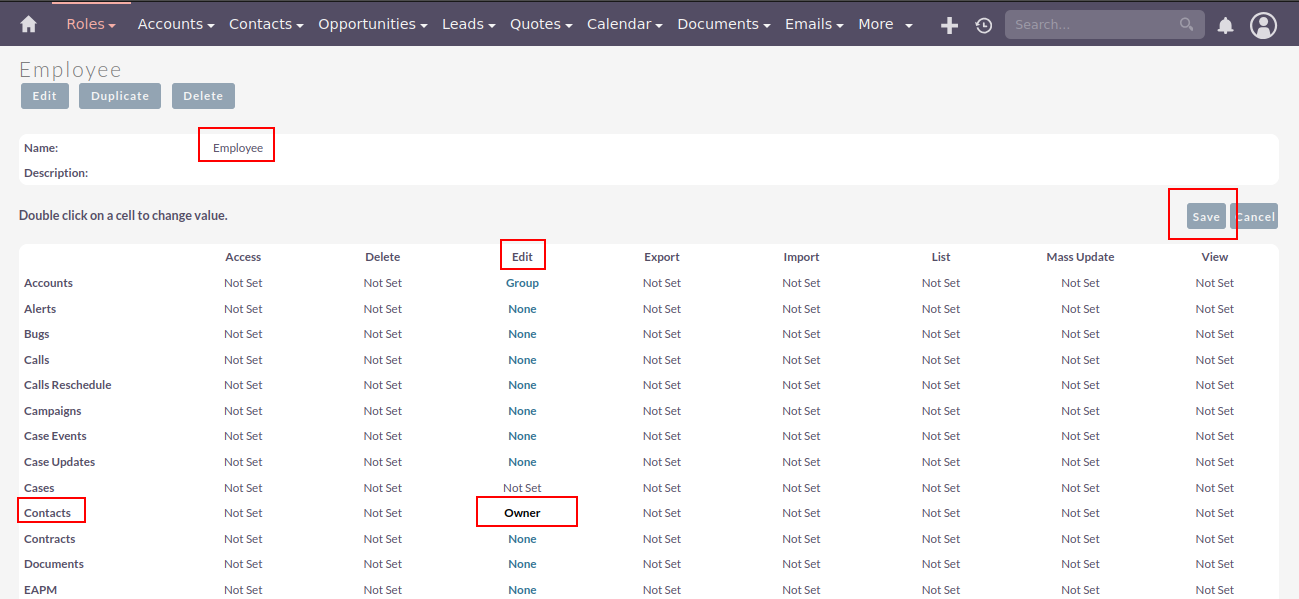Click the 'Case Updates' row label
Image resolution: width=1299 pixels, height=599 pixels.
tap(59, 462)
